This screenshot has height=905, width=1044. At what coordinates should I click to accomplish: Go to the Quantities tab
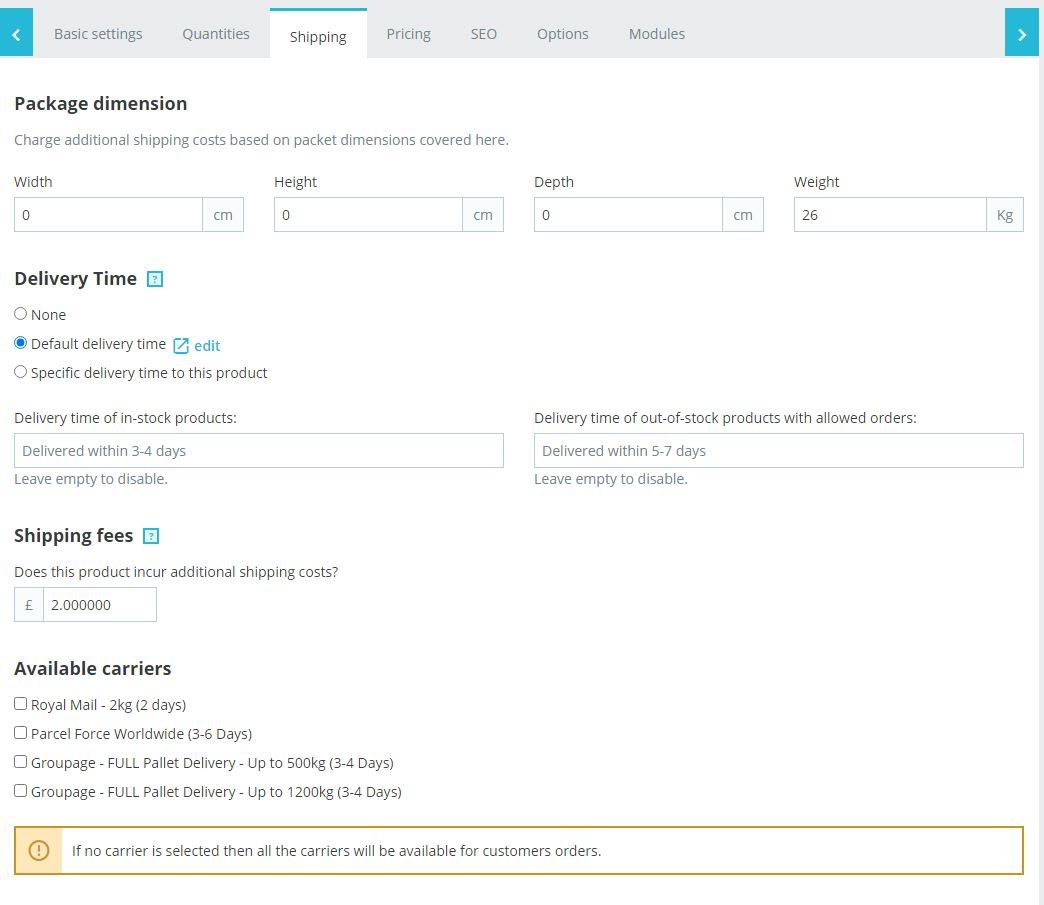coord(216,34)
